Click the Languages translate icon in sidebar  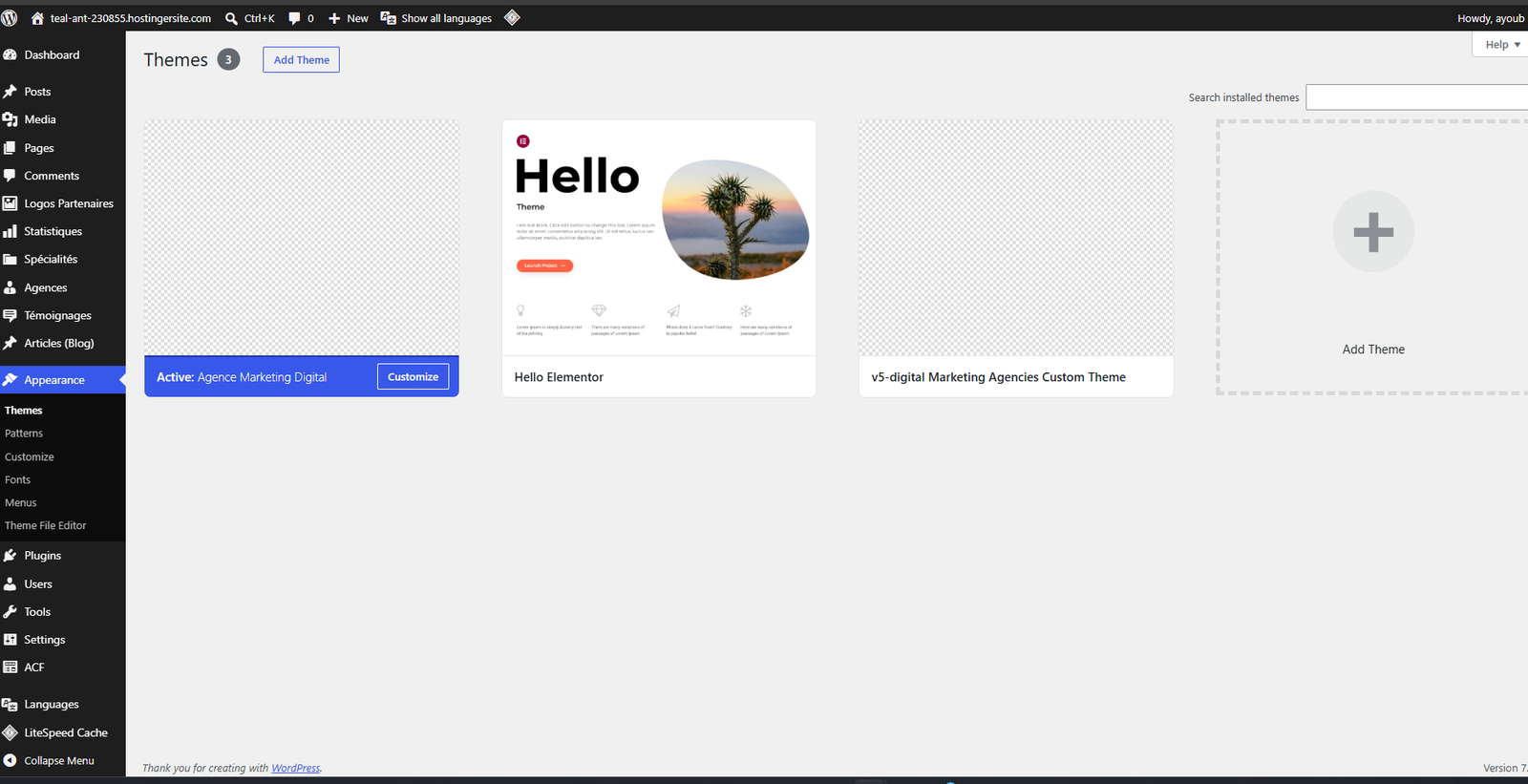[11, 705]
